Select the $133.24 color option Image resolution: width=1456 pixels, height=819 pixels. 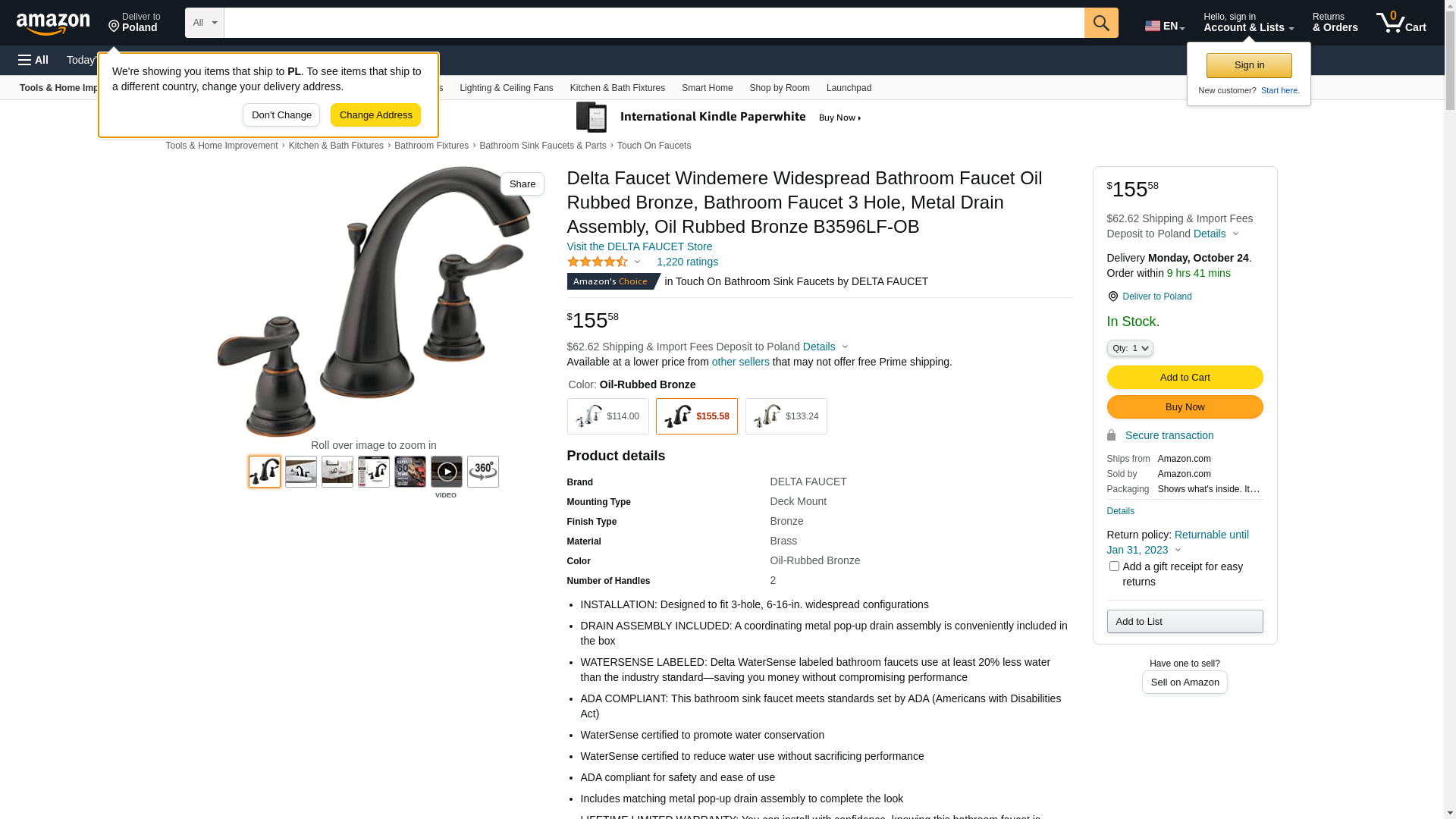786,416
